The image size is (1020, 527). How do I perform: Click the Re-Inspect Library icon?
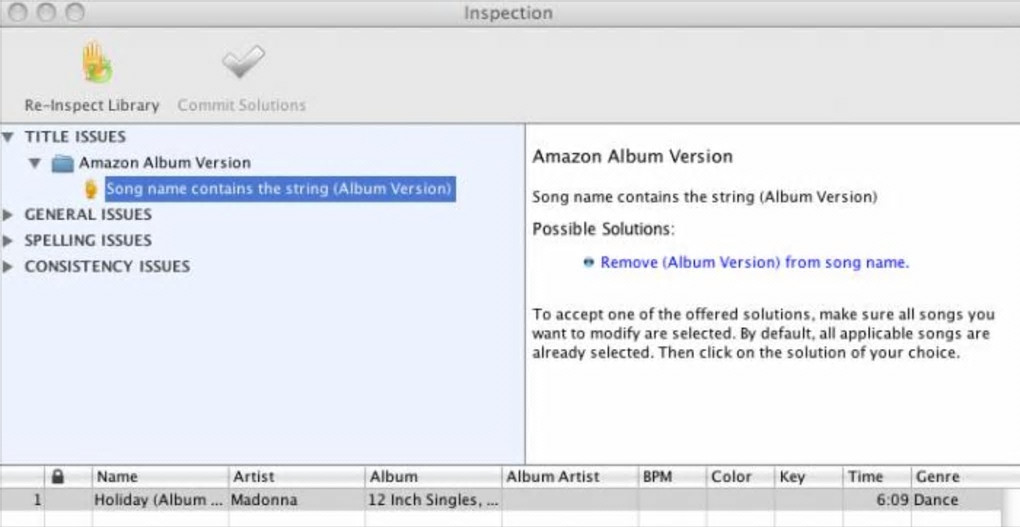(97, 64)
